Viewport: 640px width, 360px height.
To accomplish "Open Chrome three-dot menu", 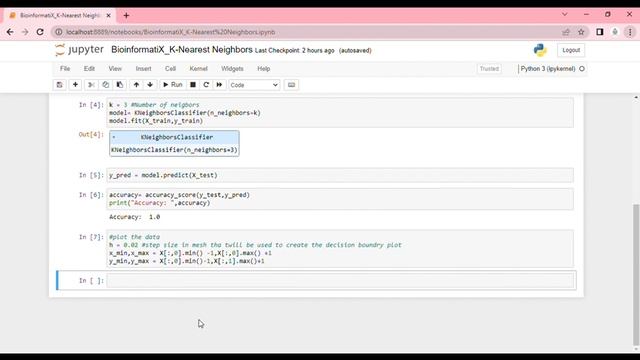I will coord(630,32).
